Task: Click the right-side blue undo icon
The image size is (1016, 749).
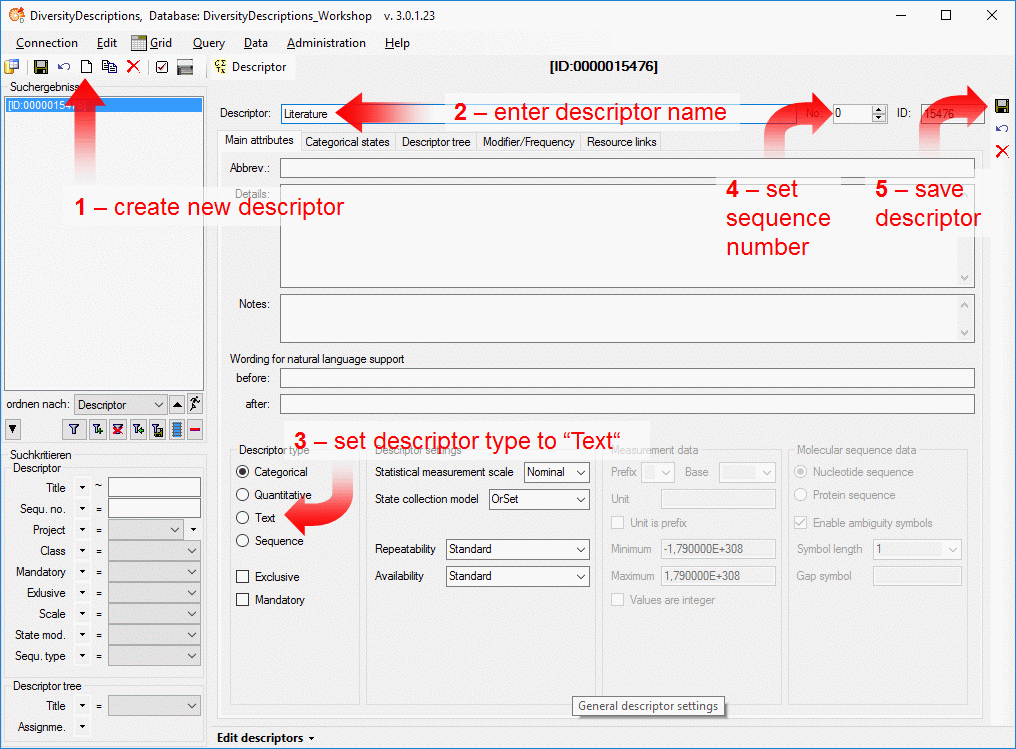Action: click(1002, 128)
